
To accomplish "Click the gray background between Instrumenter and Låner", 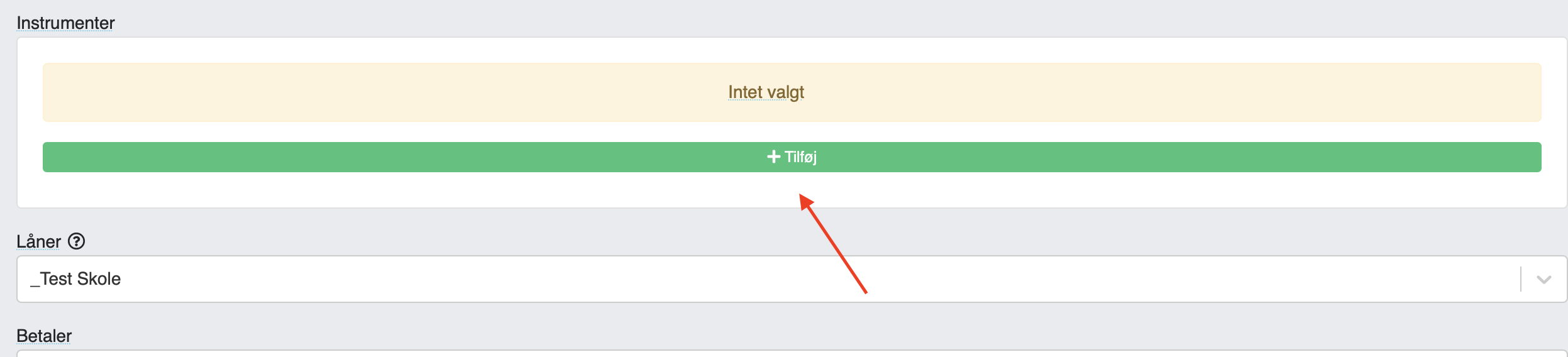I will point(792,221).
